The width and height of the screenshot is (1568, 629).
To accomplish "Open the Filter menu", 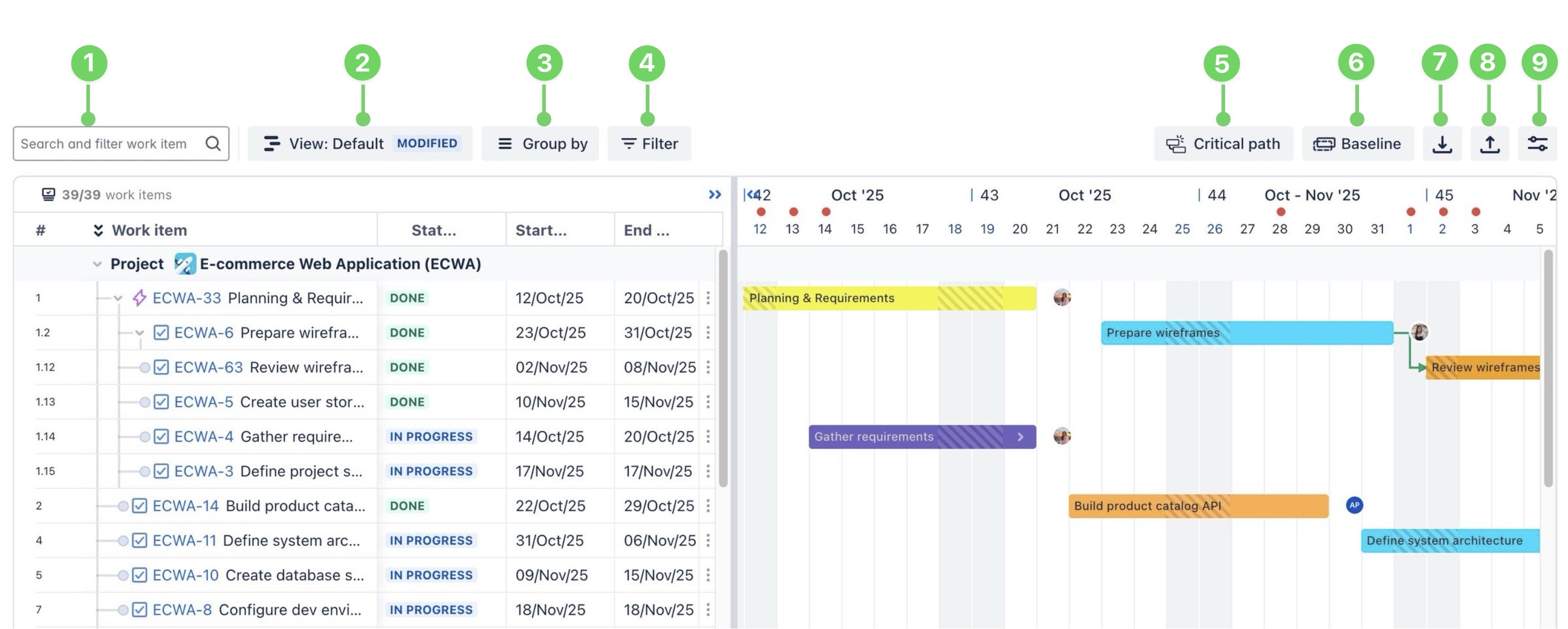I will (x=649, y=144).
